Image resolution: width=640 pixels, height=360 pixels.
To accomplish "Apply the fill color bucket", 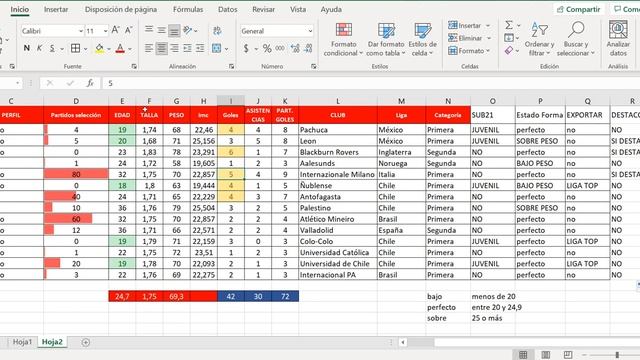I will pos(99,48).
